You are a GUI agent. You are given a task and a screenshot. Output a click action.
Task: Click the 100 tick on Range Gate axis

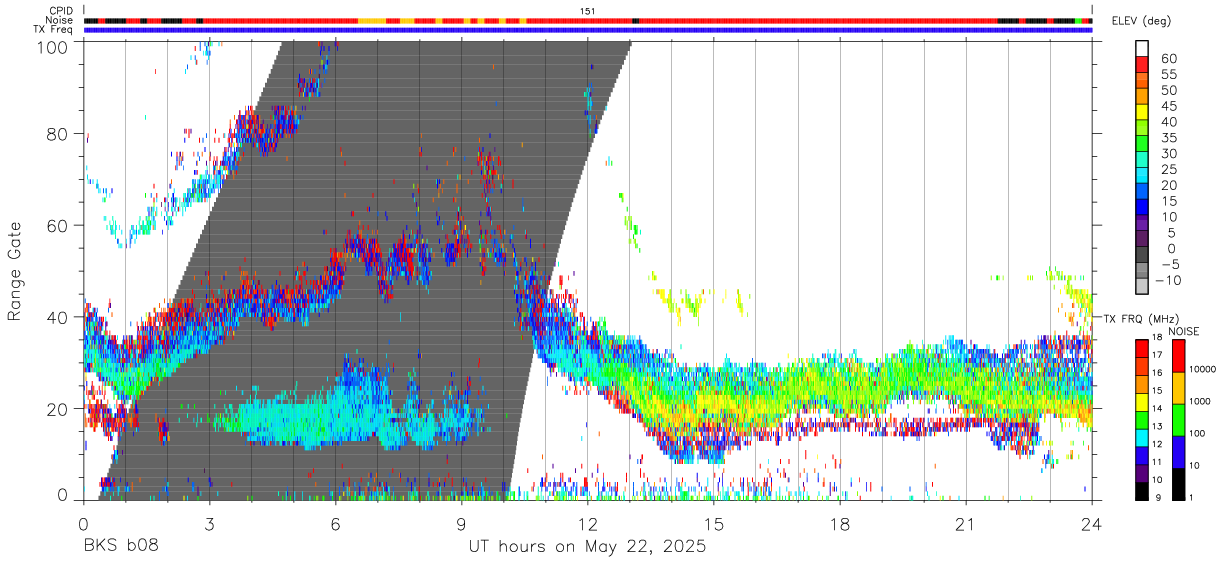tap(54, 46)
